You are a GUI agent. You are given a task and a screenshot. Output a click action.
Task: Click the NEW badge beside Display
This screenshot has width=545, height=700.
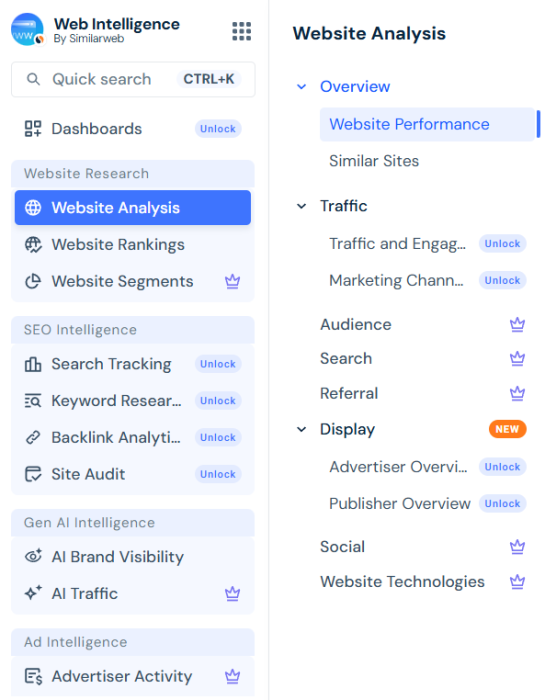[x=508, y=429]
